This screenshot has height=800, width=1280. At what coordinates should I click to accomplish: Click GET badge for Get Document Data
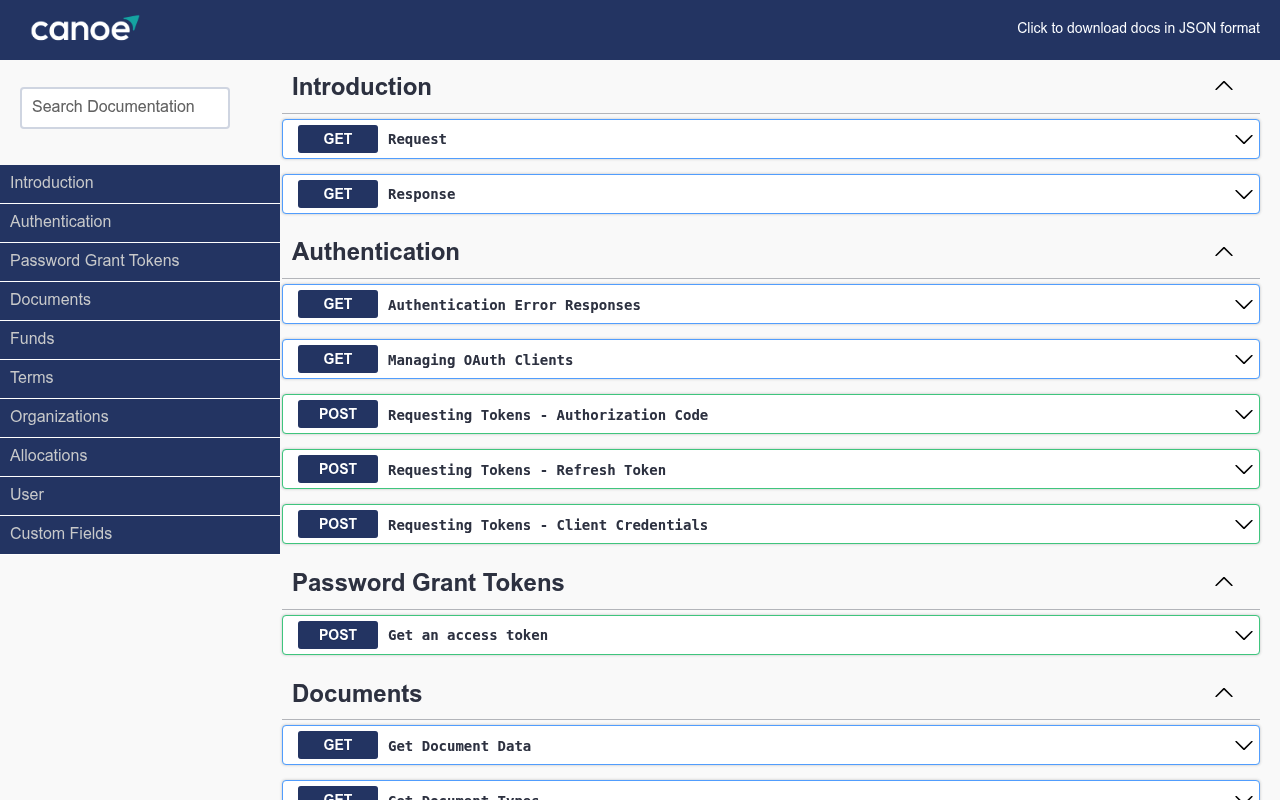point(338,745)
